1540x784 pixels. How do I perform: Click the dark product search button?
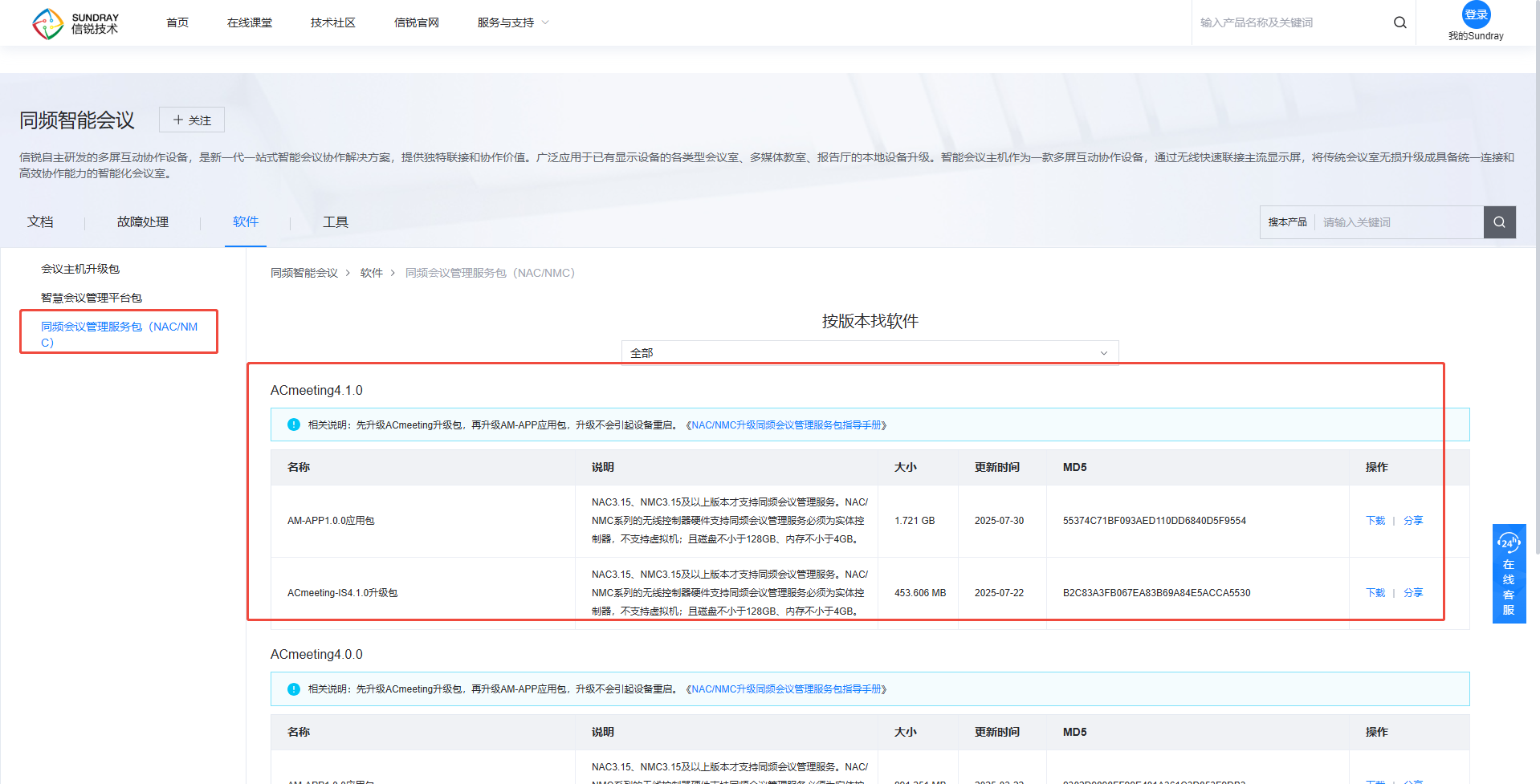pos(1499,222)
